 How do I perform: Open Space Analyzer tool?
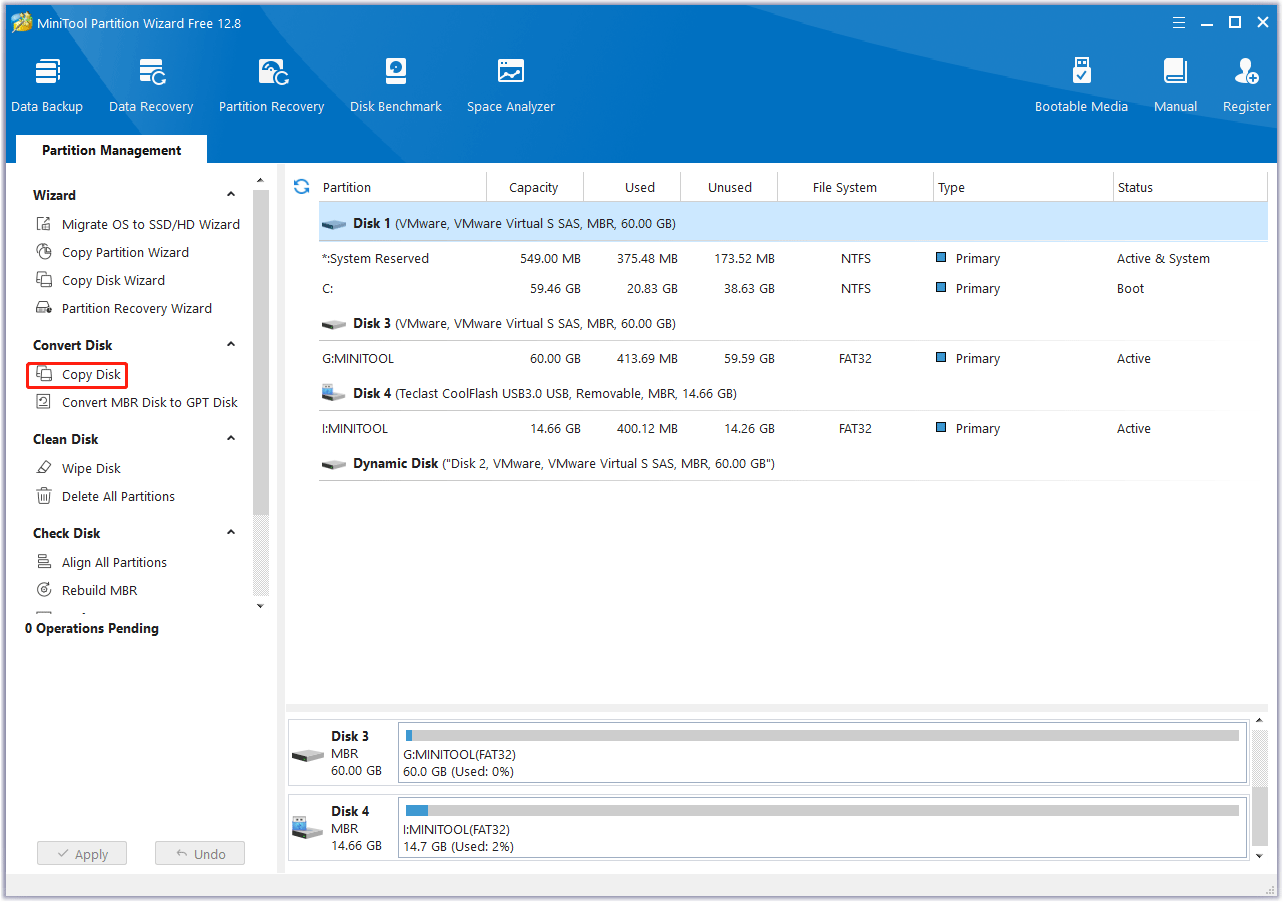coord(511,86)
